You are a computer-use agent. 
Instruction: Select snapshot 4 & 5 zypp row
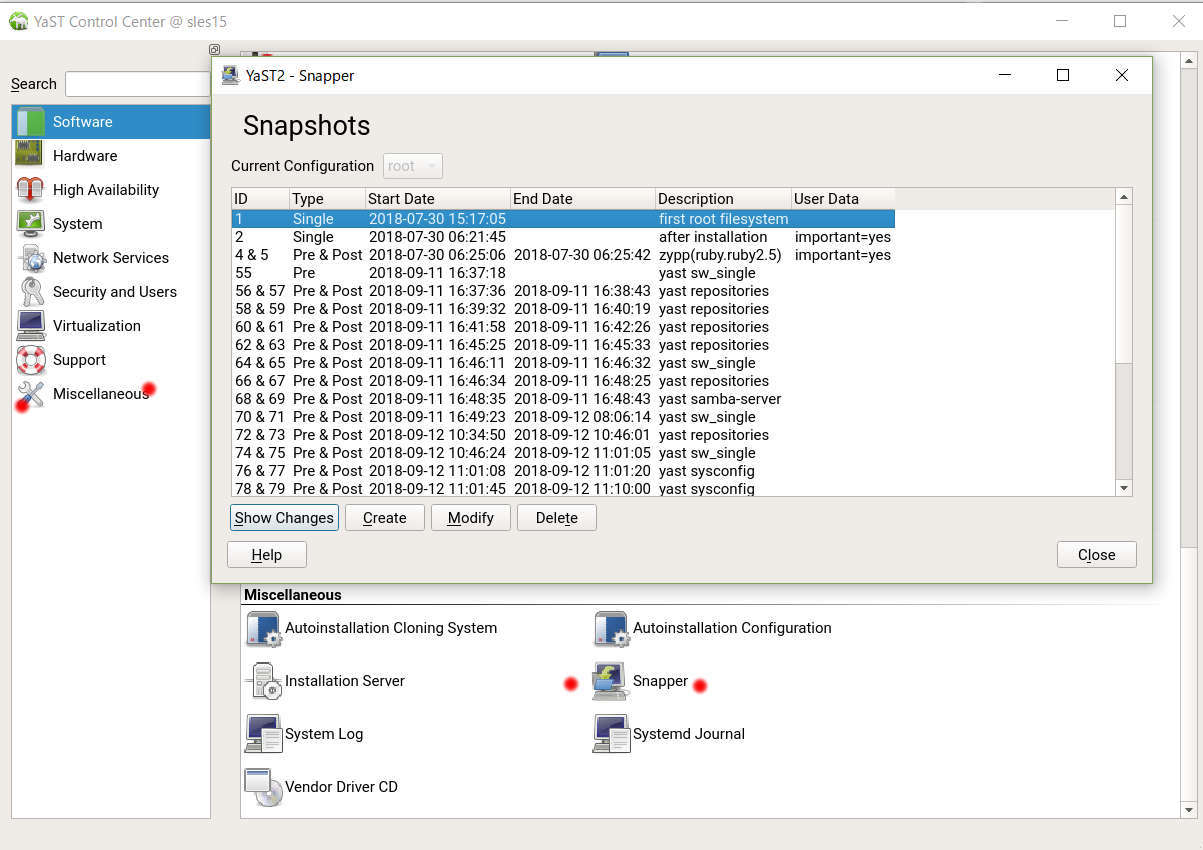pos(563,255)
